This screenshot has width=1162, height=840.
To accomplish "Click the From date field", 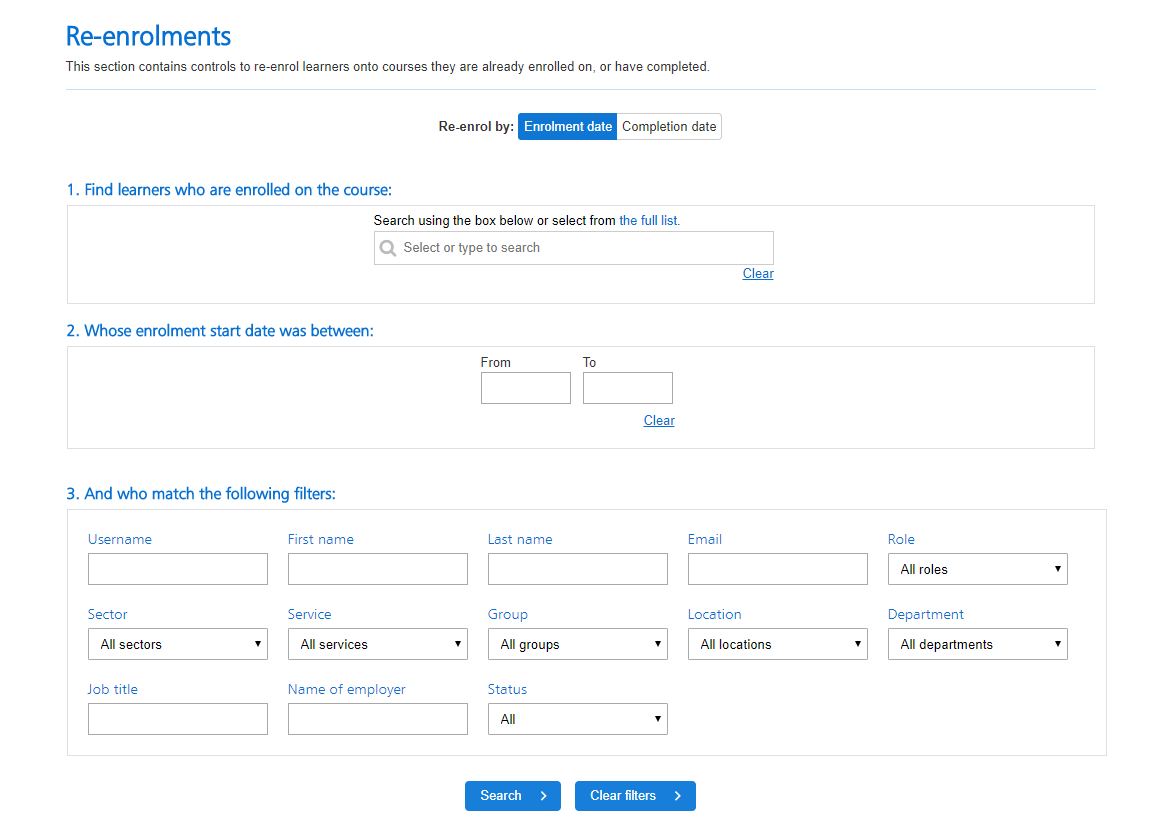I will click(525, 388).
